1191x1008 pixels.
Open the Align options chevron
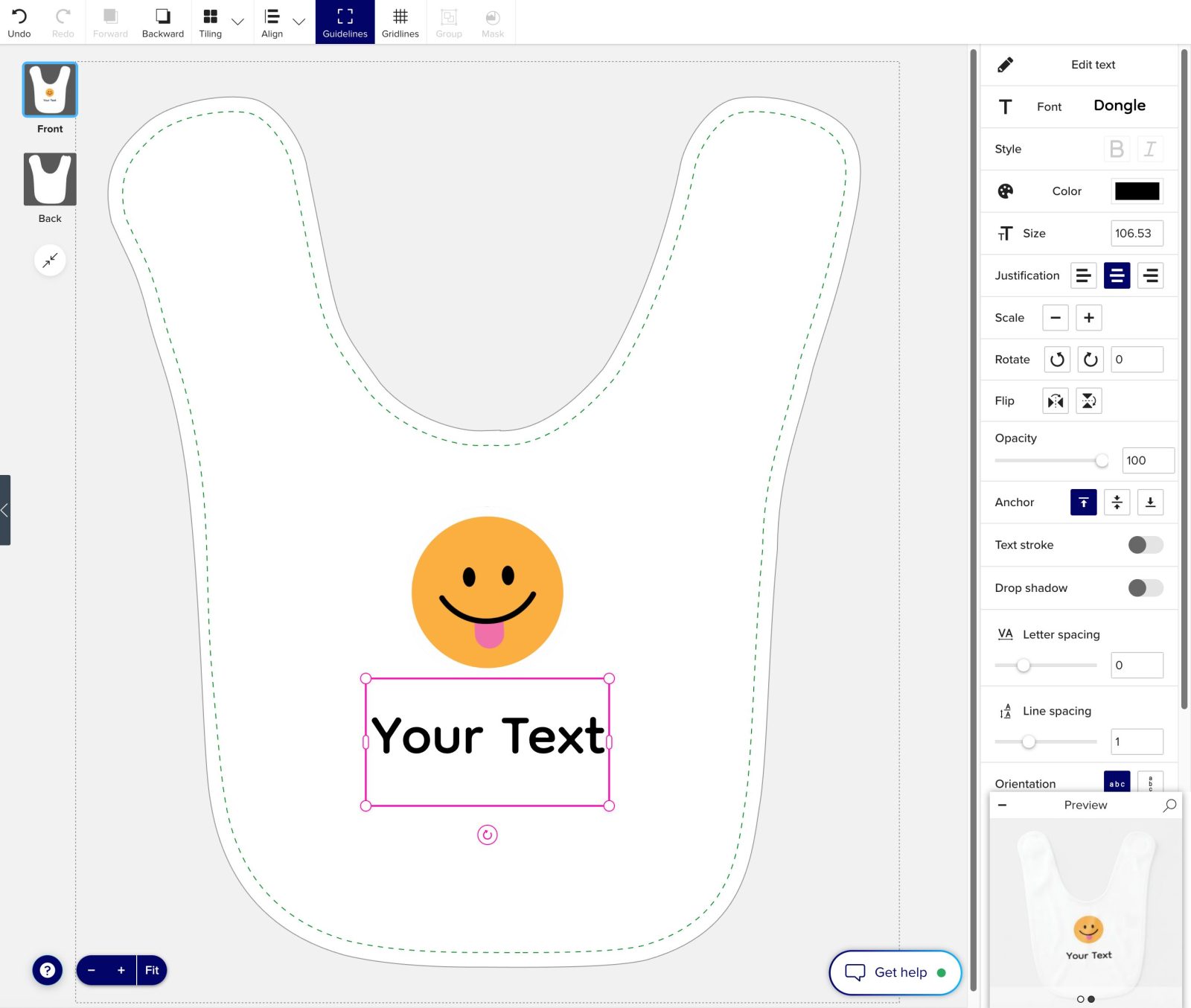[299, 22]
